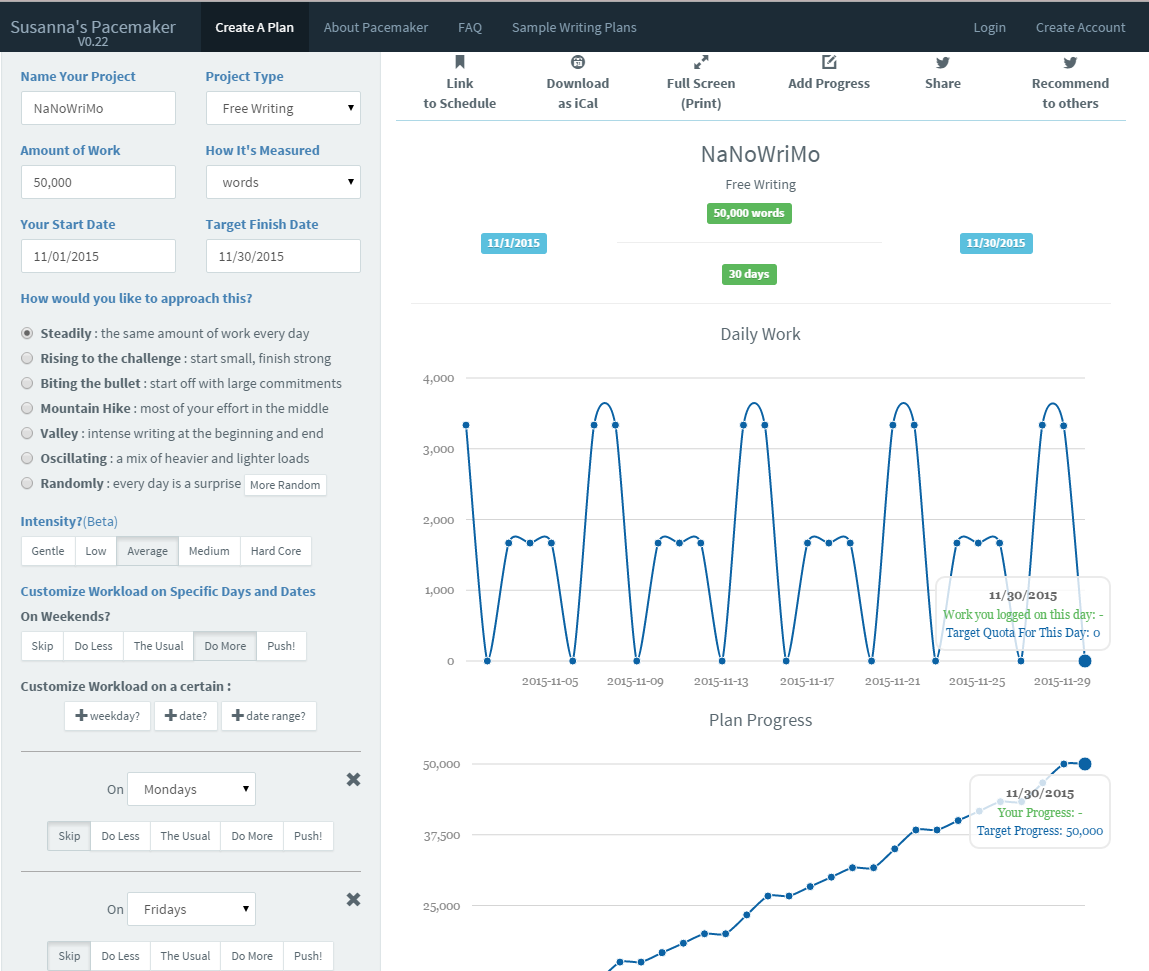
Task: Click the 11/1/2015 start date badge
Action: tap(514, 243)
